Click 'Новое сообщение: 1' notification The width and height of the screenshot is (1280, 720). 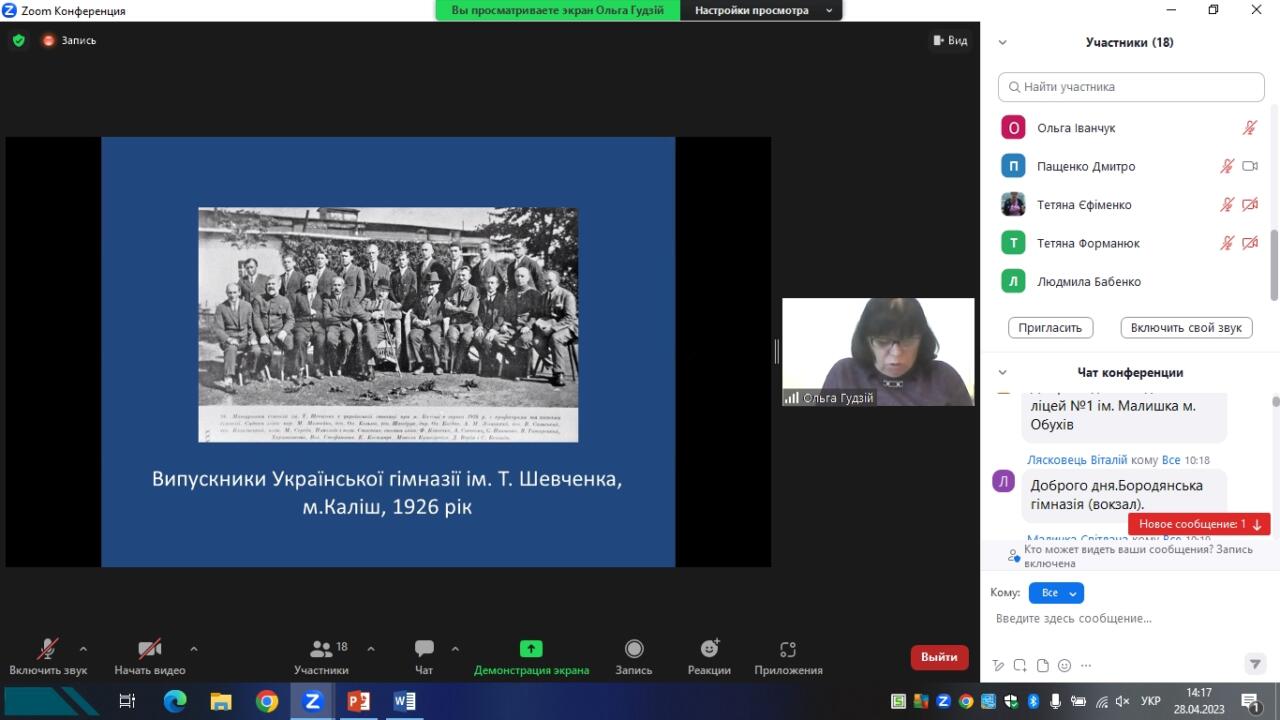tap(1199, 524)
